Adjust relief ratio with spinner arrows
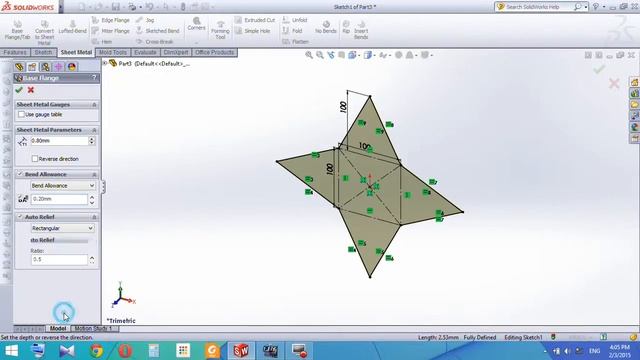 (92, 260)
